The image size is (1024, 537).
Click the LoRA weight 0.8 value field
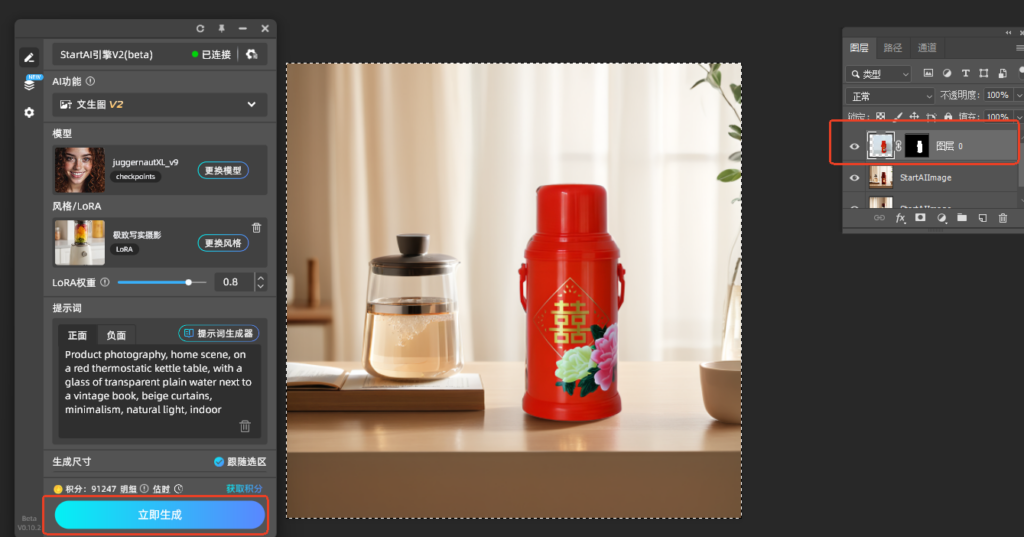pyautogui.click(x=234, y=282)
